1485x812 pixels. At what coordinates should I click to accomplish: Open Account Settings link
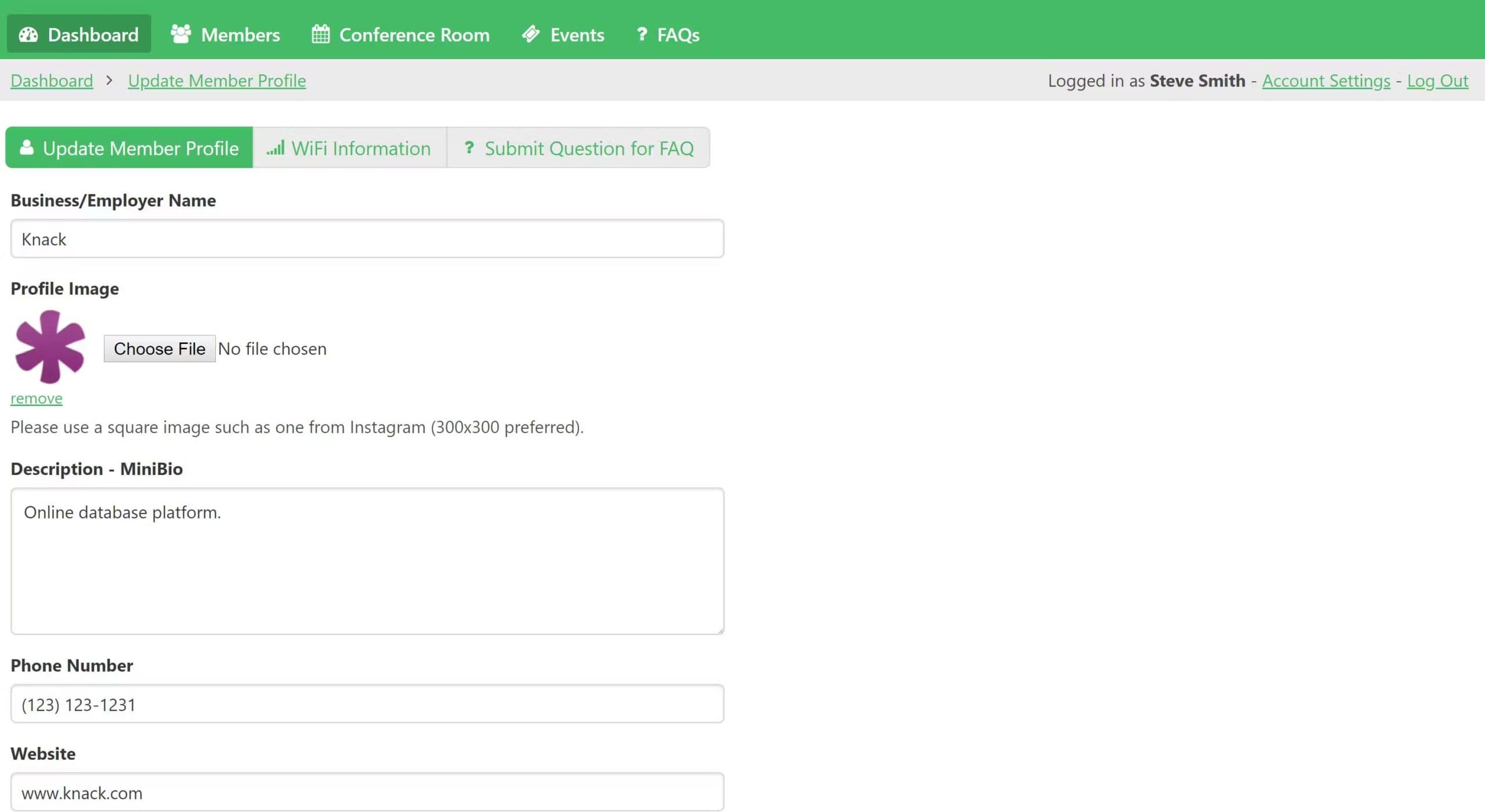(x=1325, y=81)
